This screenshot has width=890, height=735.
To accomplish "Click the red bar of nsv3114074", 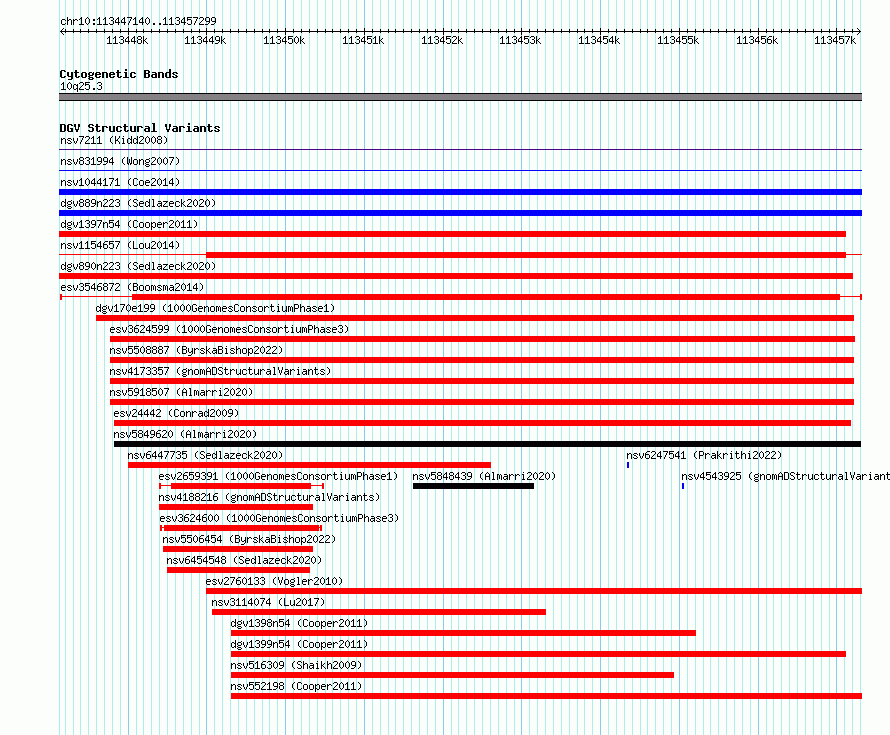I will 379,612.
